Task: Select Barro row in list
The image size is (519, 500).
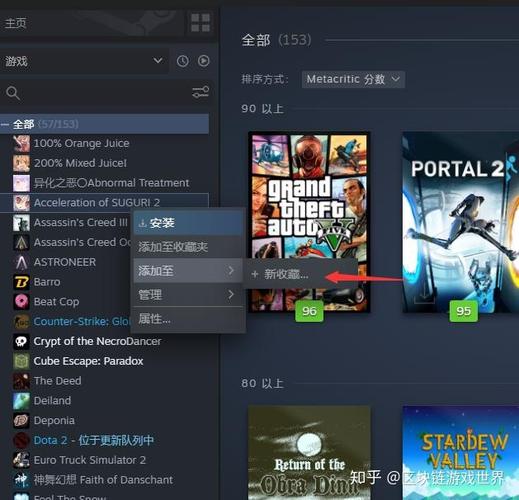Action: 65,282
